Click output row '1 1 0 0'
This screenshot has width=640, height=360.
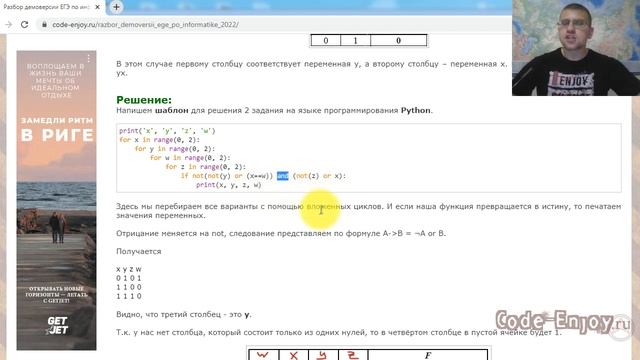[129, 287]
